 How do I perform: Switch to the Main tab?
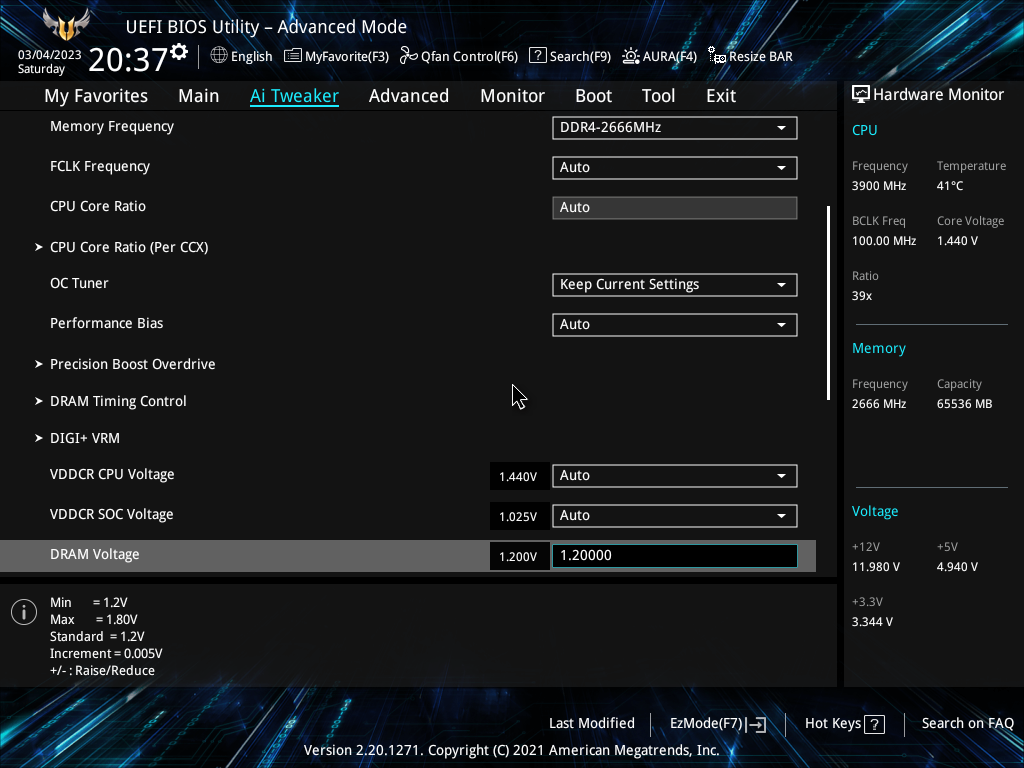click(199, 96)
